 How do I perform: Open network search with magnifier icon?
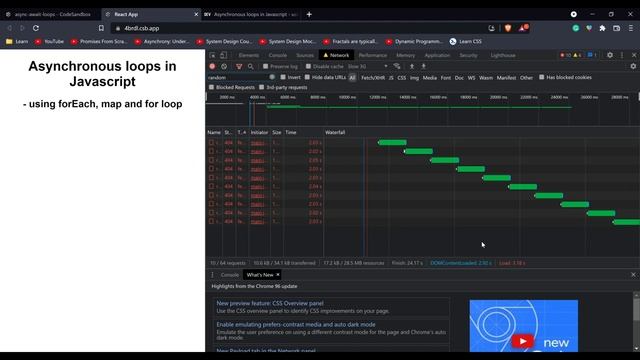coord(251,66)
